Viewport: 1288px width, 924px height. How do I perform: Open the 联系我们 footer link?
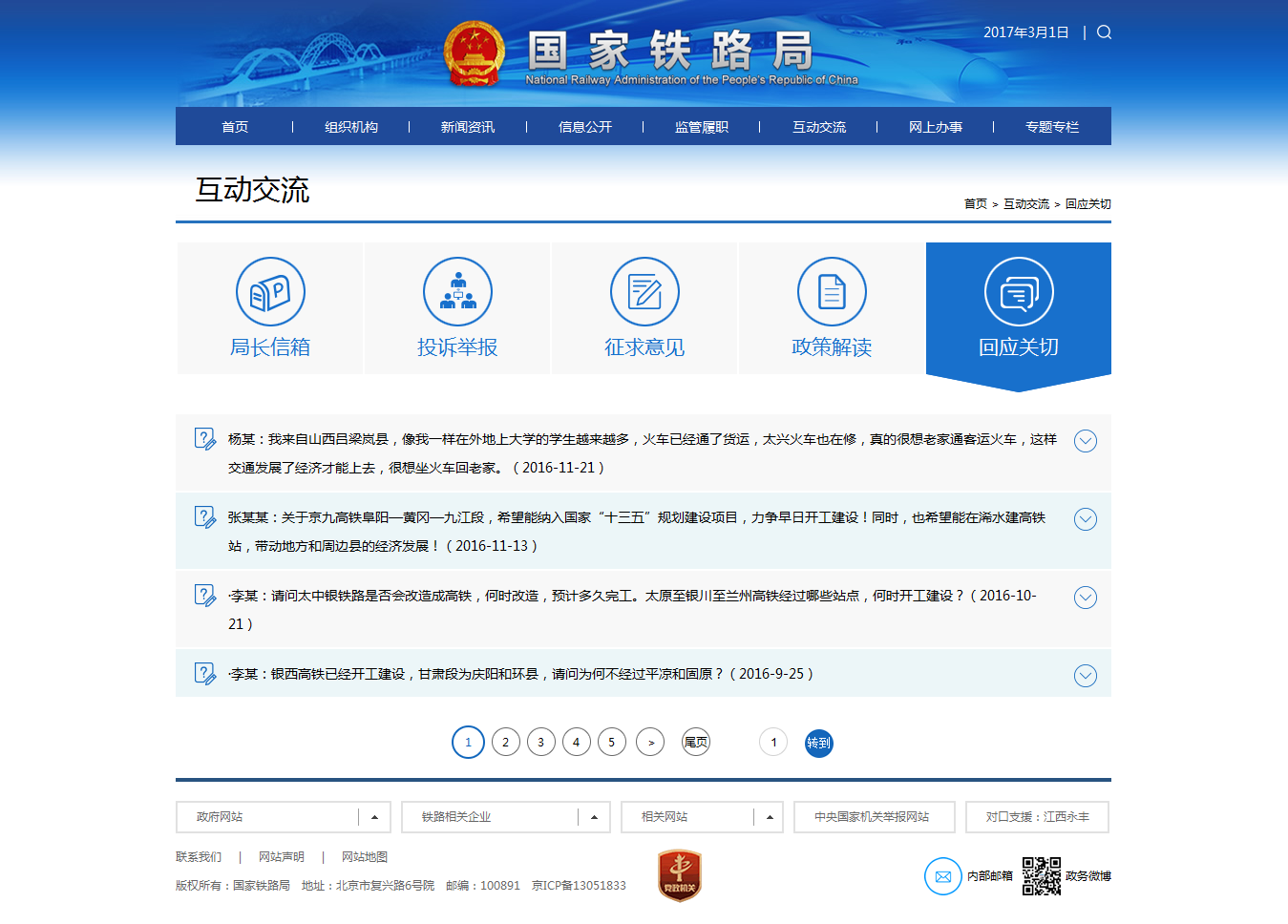point(199,857)
